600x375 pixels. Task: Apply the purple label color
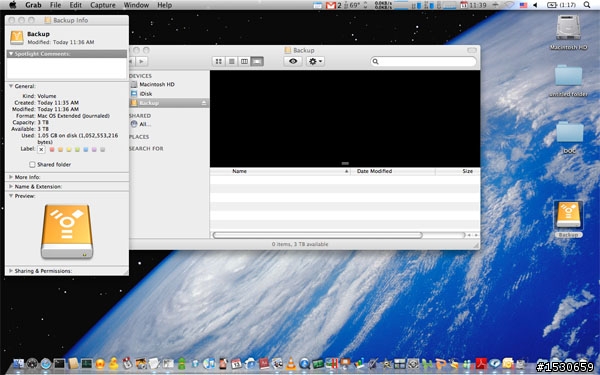click(x=94, y=149)
